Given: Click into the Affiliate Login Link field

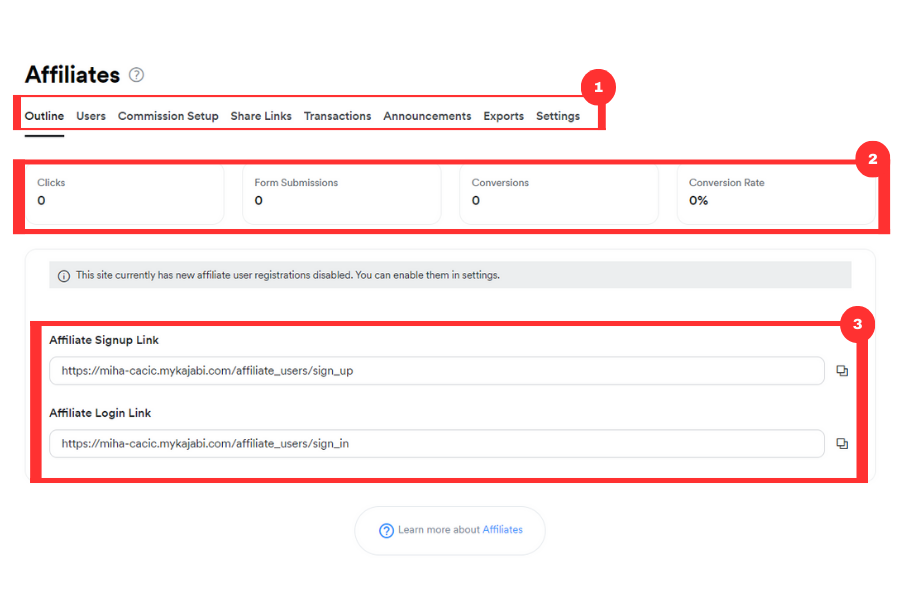Looking at the screenshot, I should coord(437,444).
